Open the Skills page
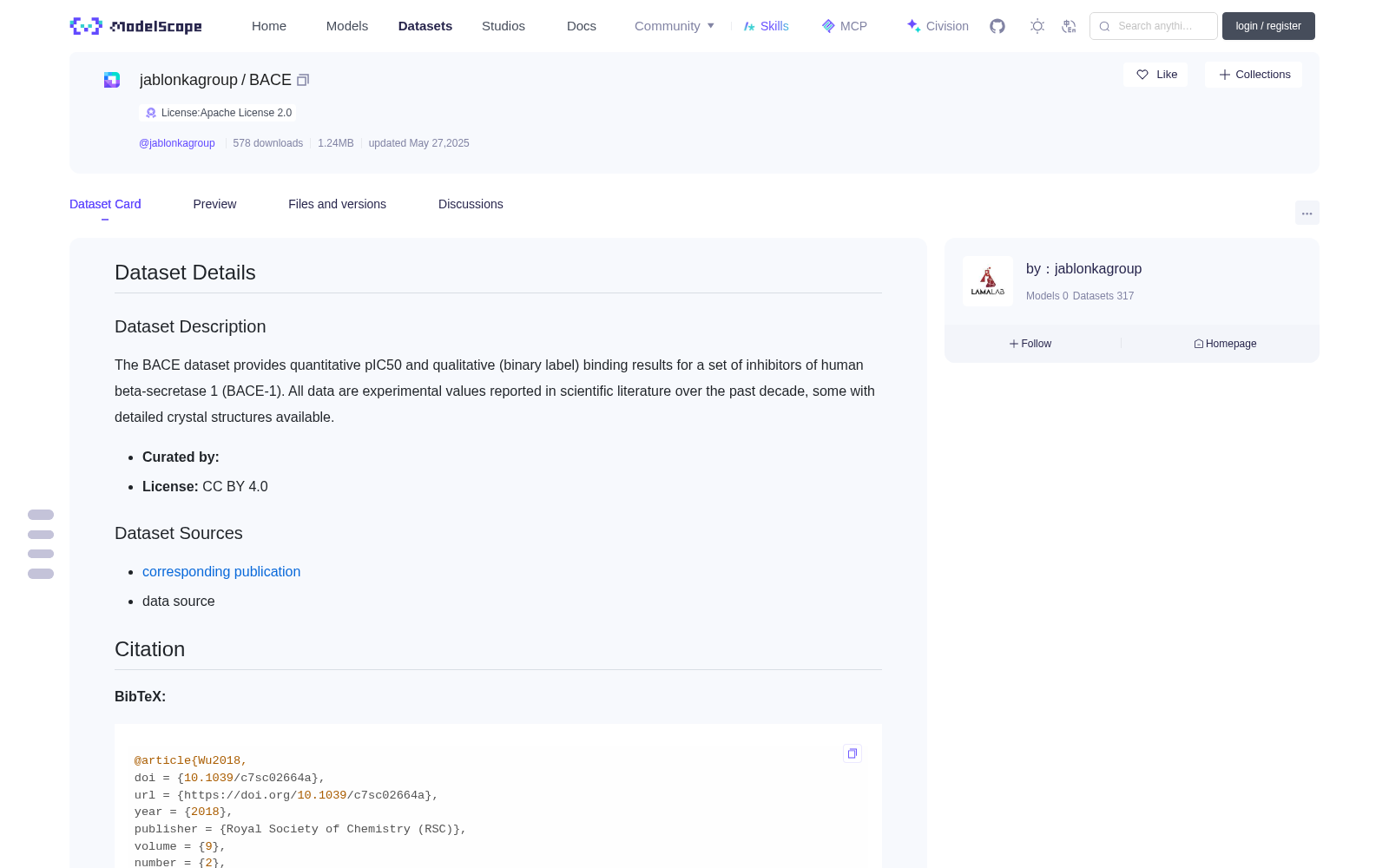The image size is (1389, 868). [766, 26]
